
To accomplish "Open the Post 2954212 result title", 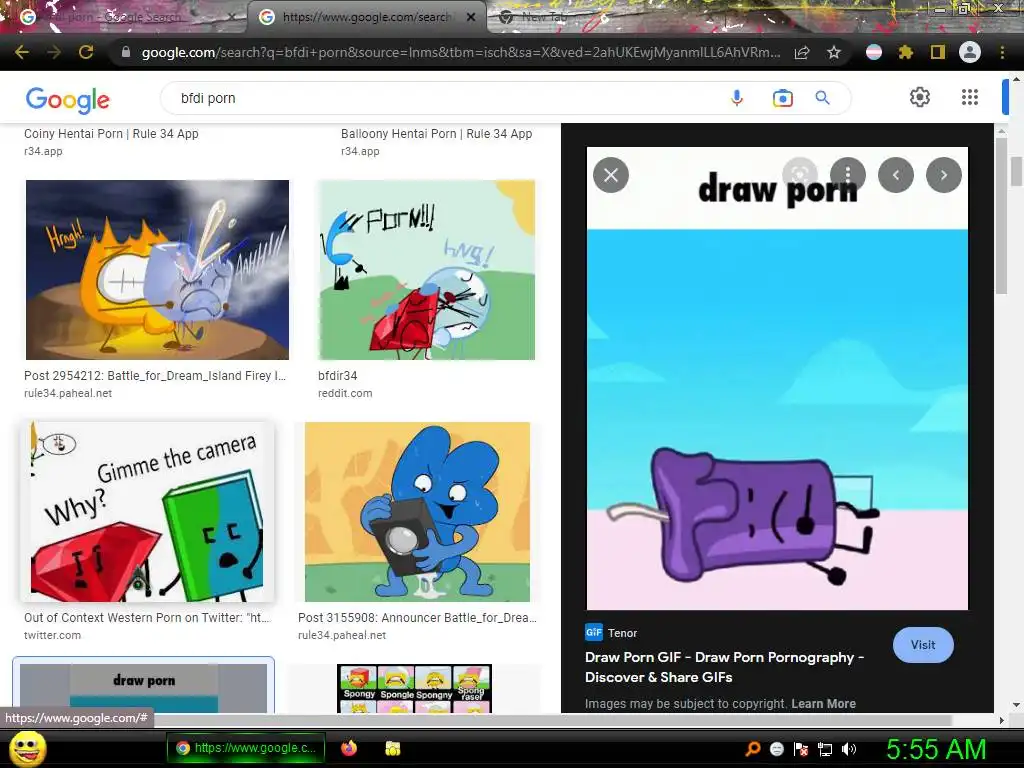I will point(155,376).
